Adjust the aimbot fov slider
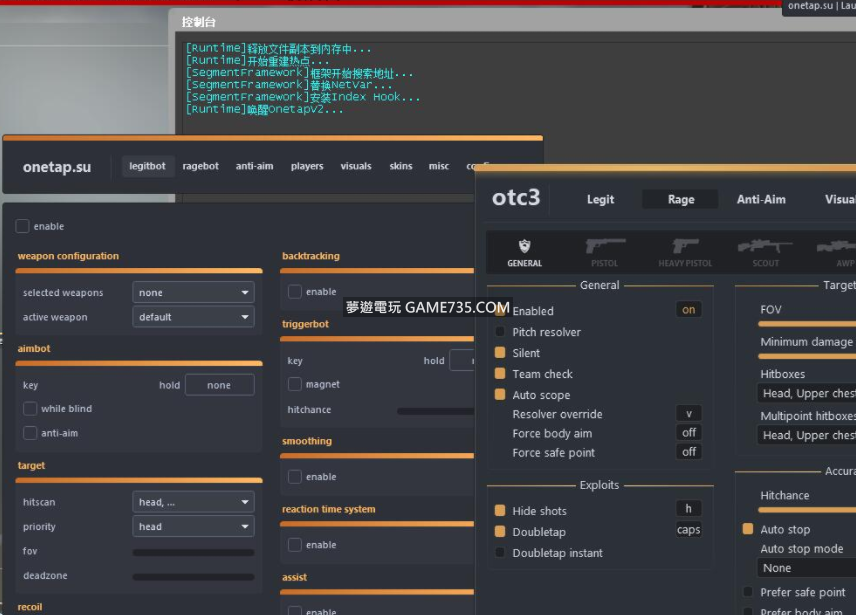 (193, 552)
